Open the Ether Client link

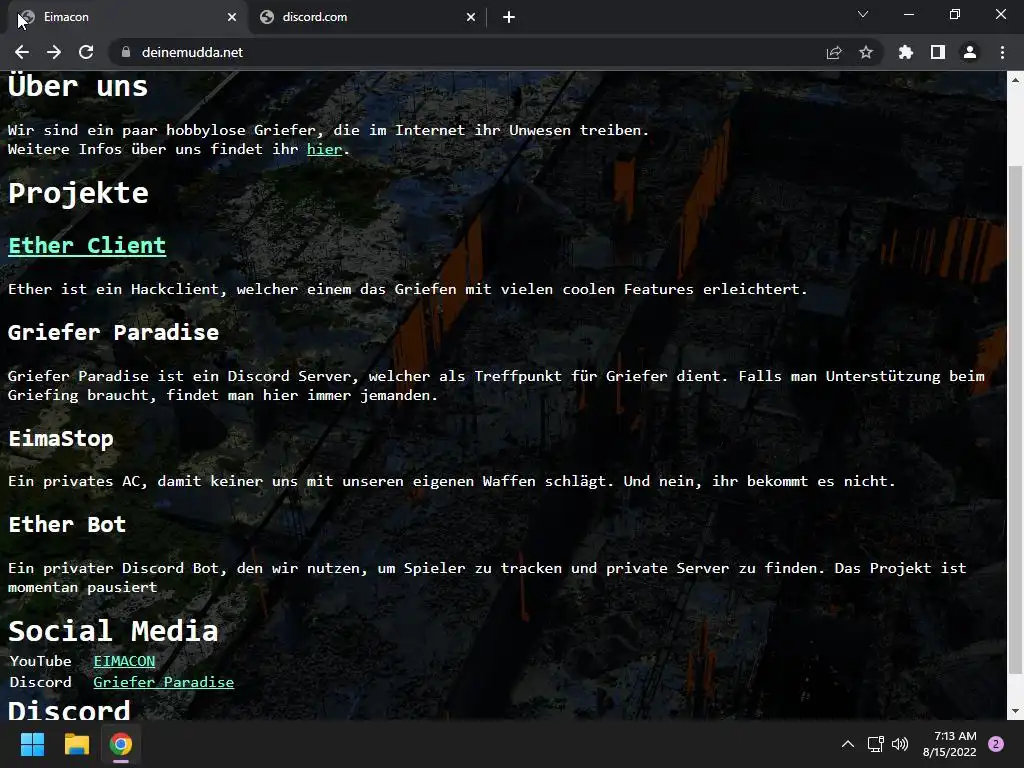(x=87, y=246)
